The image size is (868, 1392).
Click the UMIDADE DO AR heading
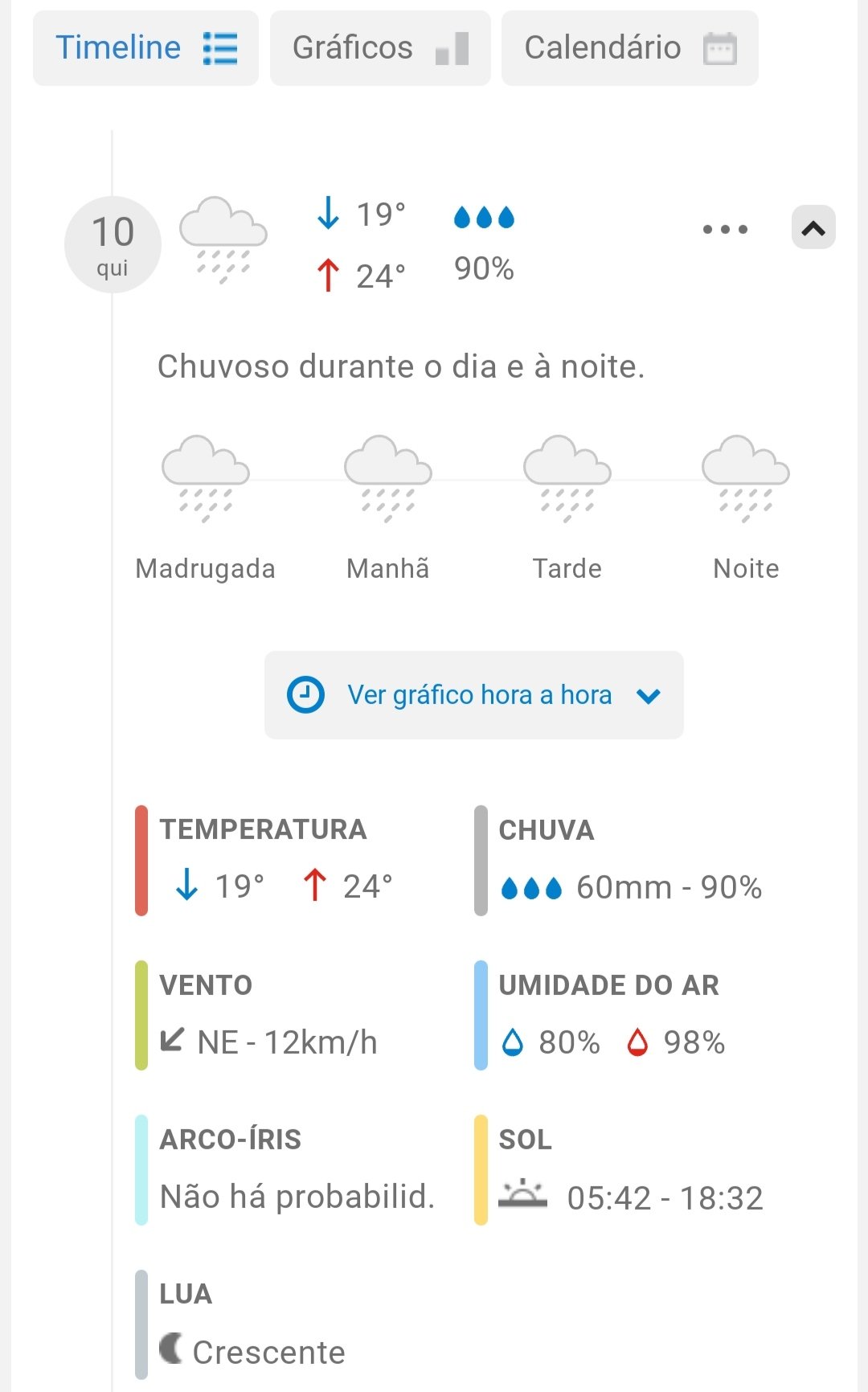[608, 985]
